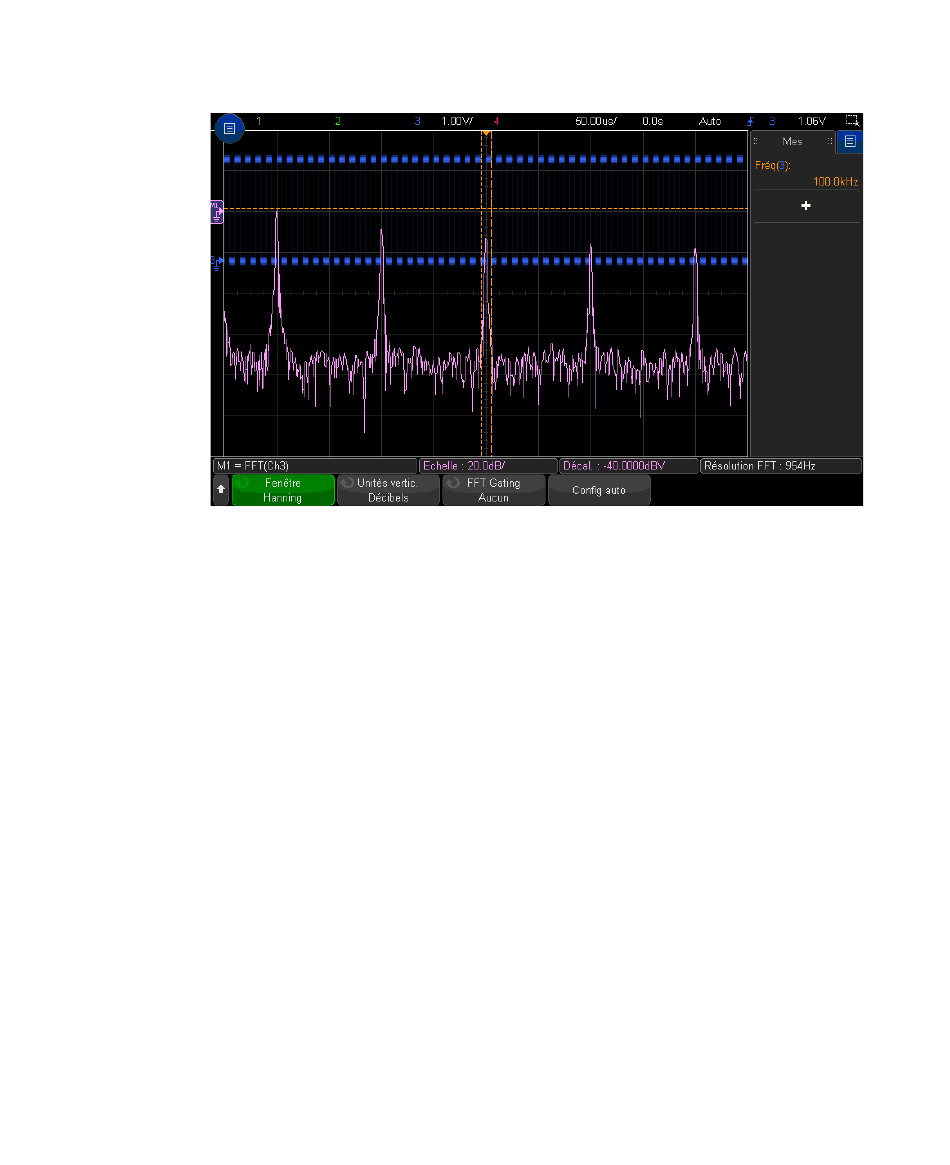Open the Fenêtre Hanning window softkey
Image resolution: width=950 pixels, height=1165 pixels.
click(x=283, y=490)
